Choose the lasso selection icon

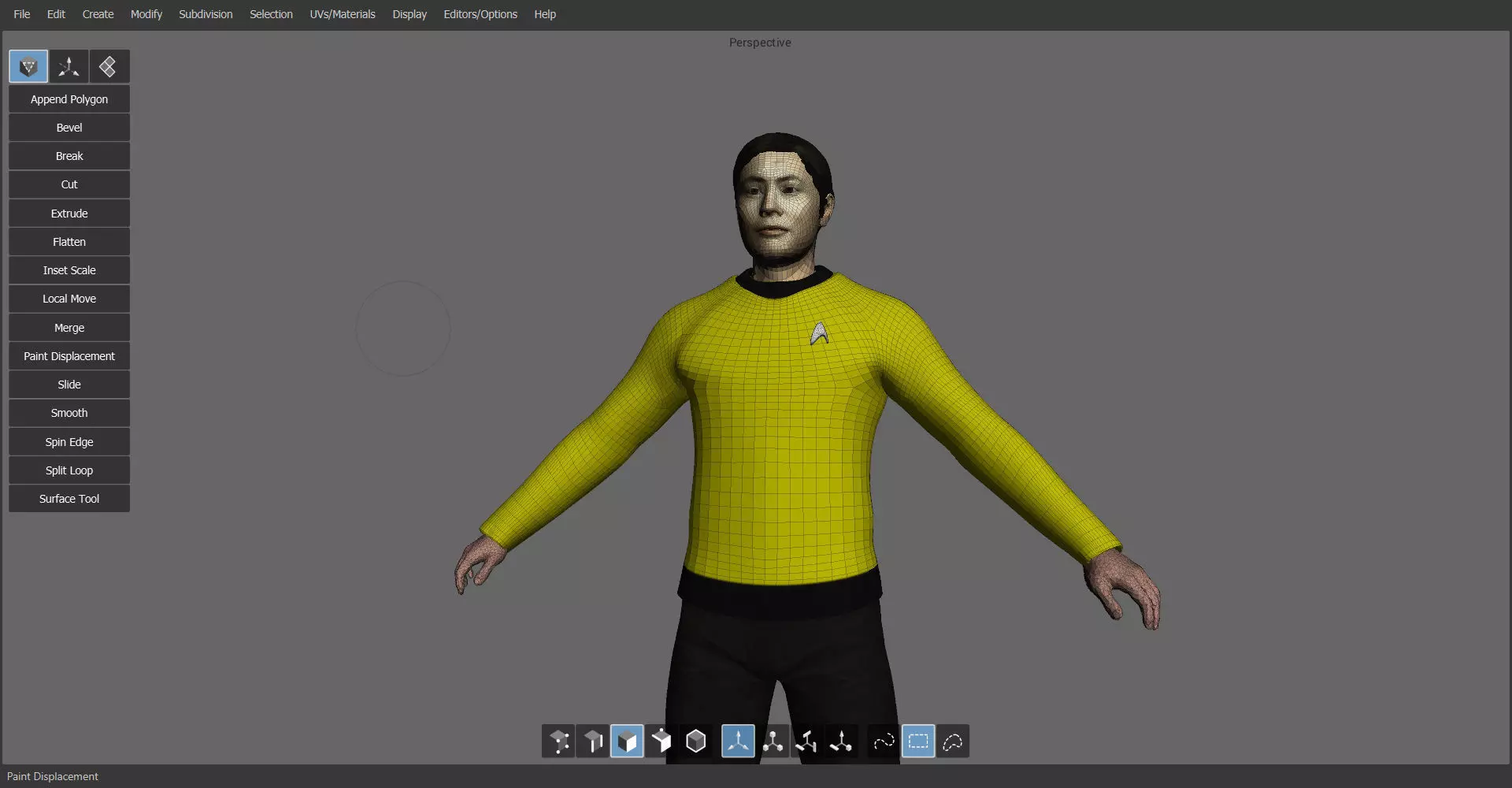pos(953,742)
